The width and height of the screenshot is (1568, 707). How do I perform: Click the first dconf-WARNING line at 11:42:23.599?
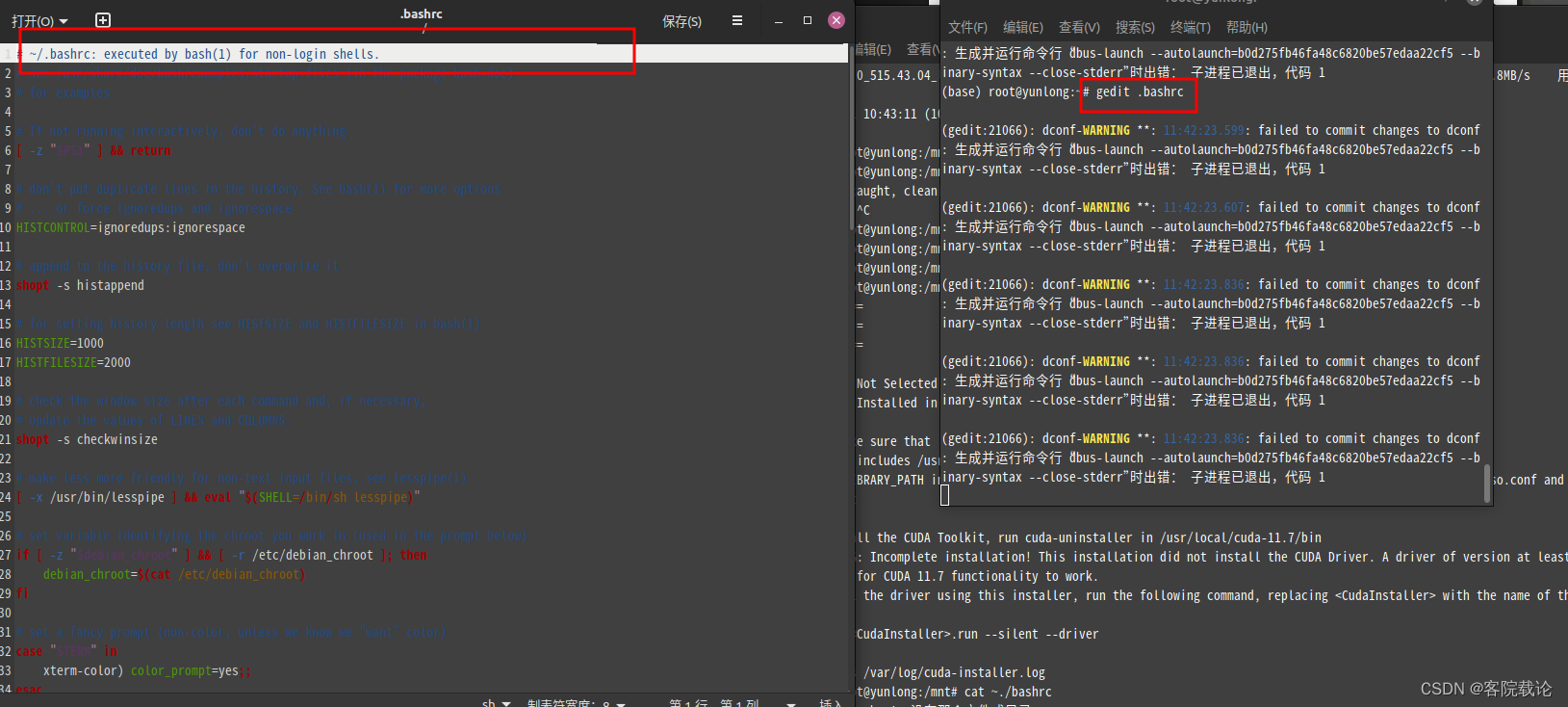1211,130
